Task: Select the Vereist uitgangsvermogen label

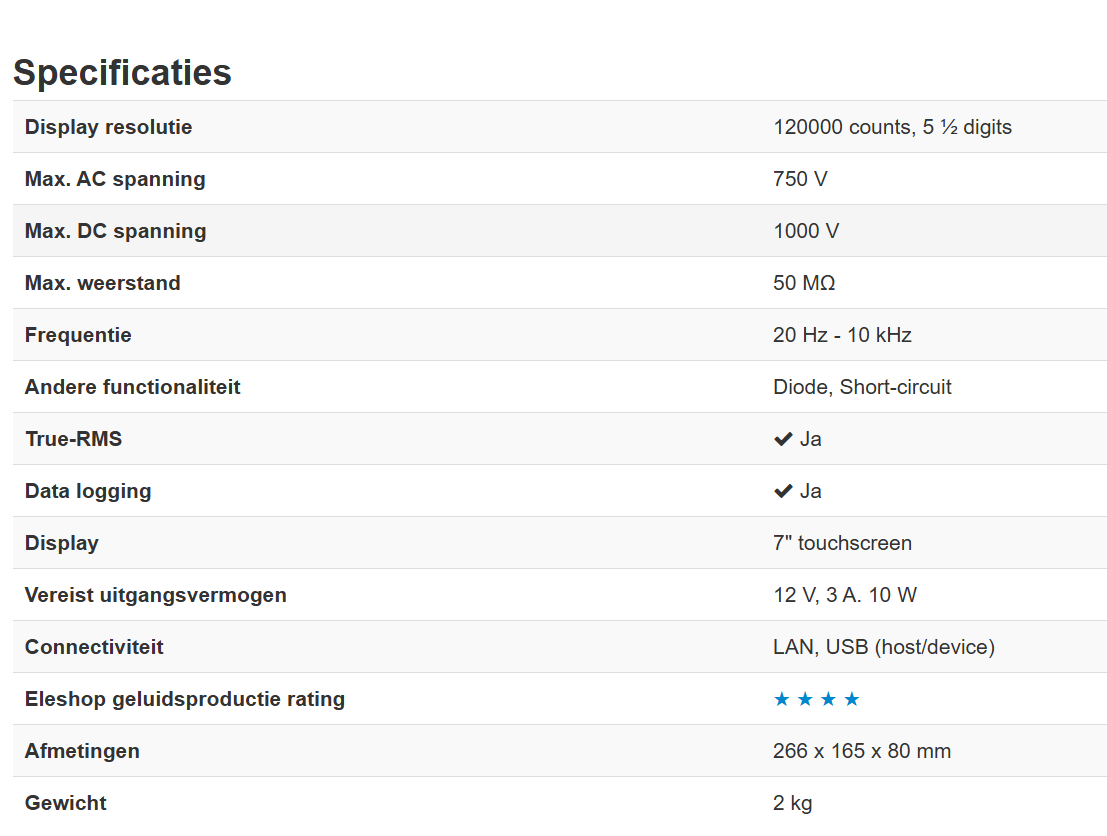Action: click(x=156, y=595)
